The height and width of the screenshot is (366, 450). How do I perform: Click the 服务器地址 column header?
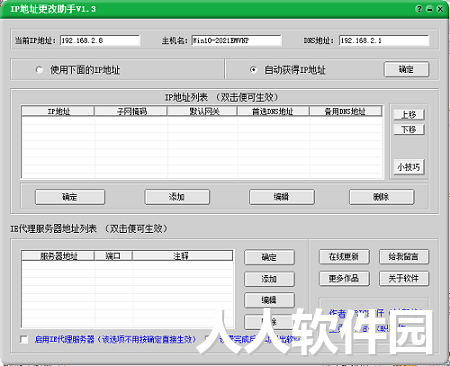pos(58,256)
